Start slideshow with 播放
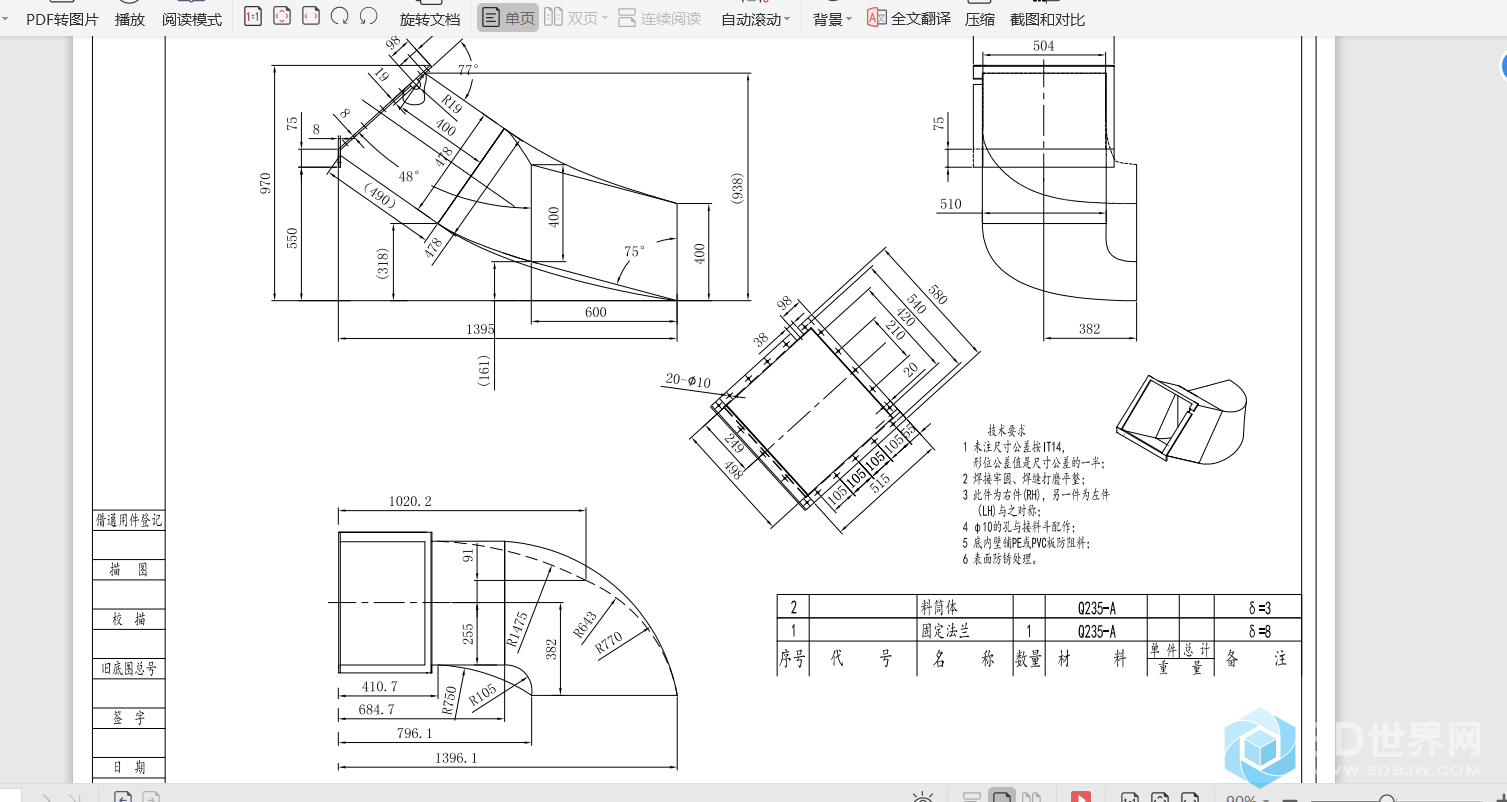This screenshot has width=1507, height=802. click(130, 19)
